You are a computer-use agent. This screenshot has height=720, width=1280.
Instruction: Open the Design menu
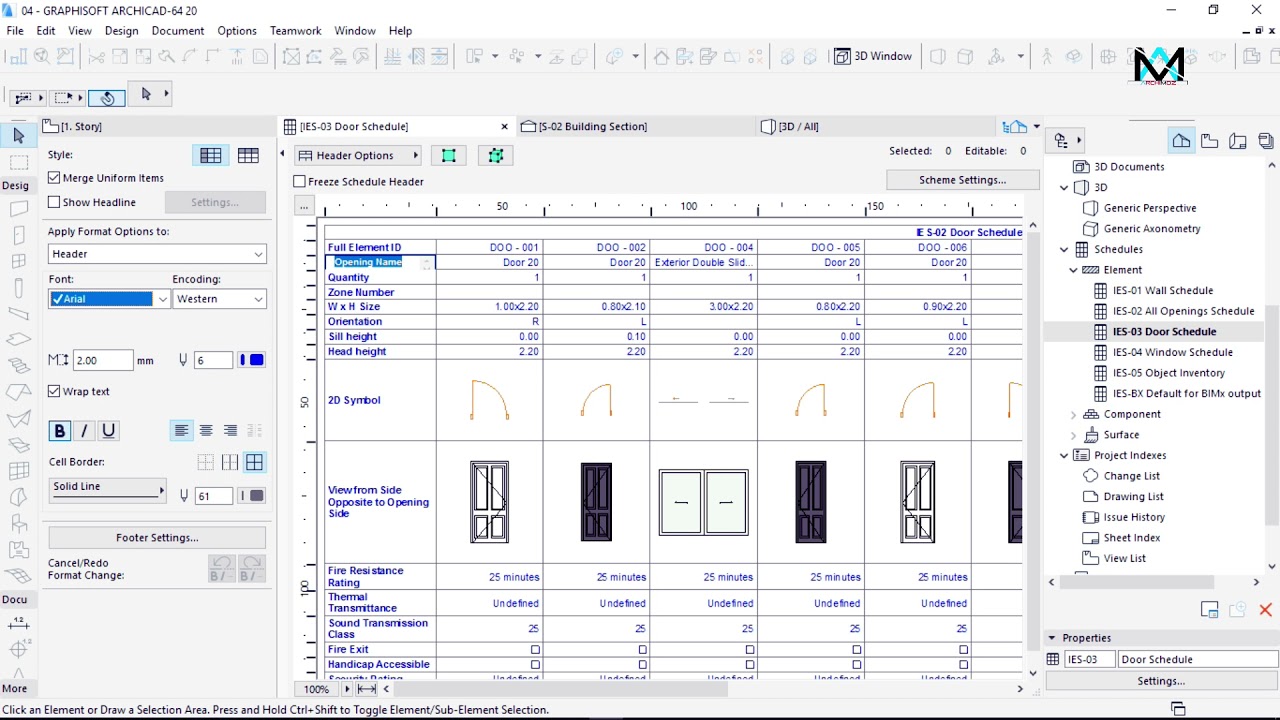pyautogui.click(x=121, y=31)
